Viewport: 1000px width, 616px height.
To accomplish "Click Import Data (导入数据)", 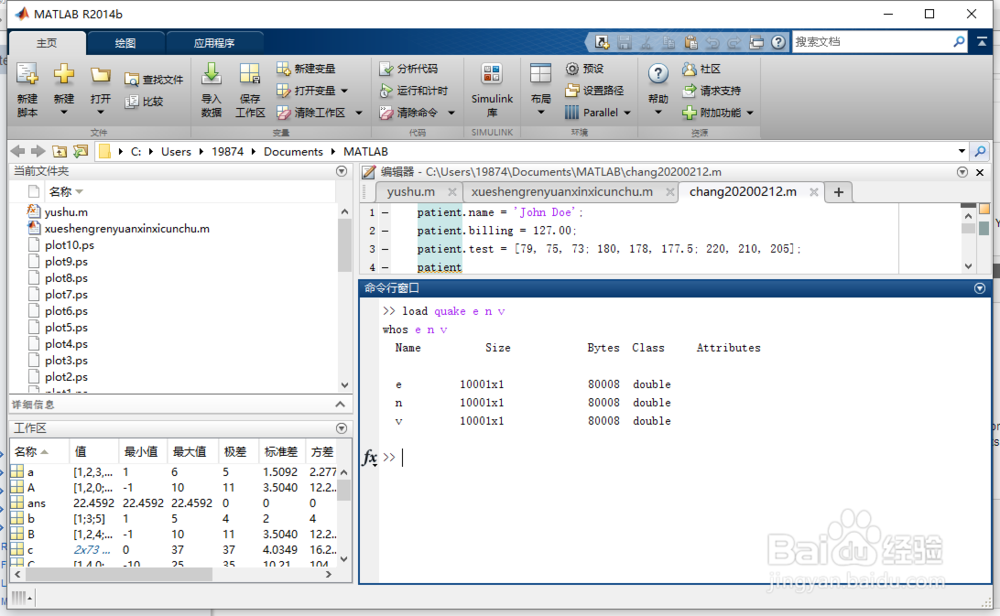I will coord(211,91).
